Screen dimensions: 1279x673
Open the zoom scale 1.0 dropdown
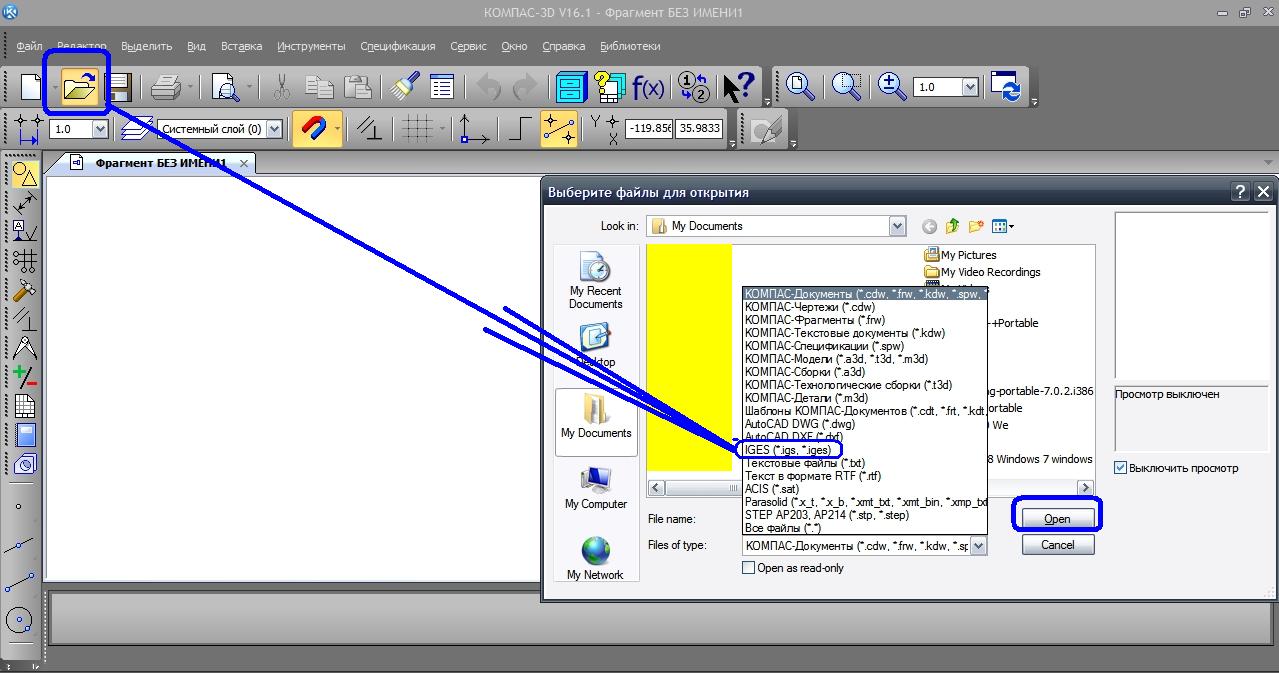point(969,87)
